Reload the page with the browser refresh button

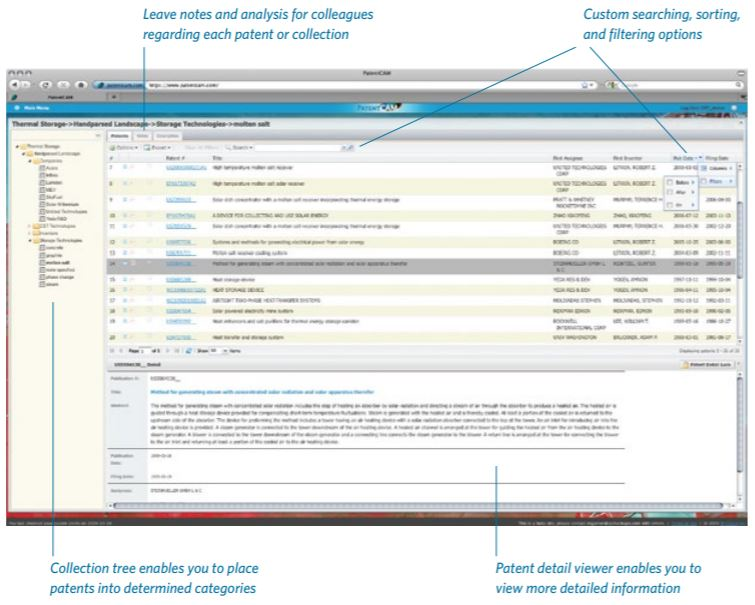[x=46, y=85]
